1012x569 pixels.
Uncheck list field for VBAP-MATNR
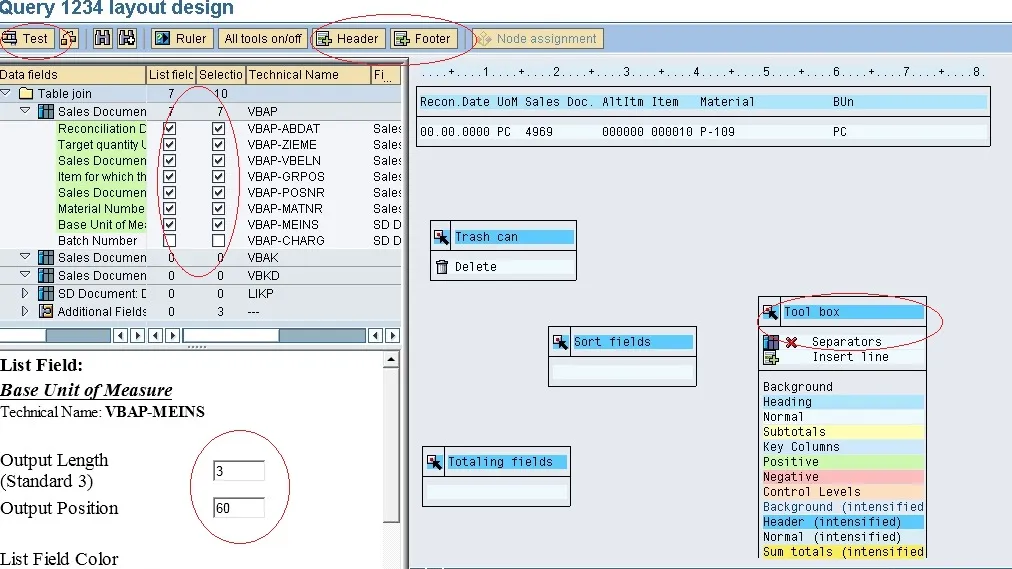click(170, 208)
